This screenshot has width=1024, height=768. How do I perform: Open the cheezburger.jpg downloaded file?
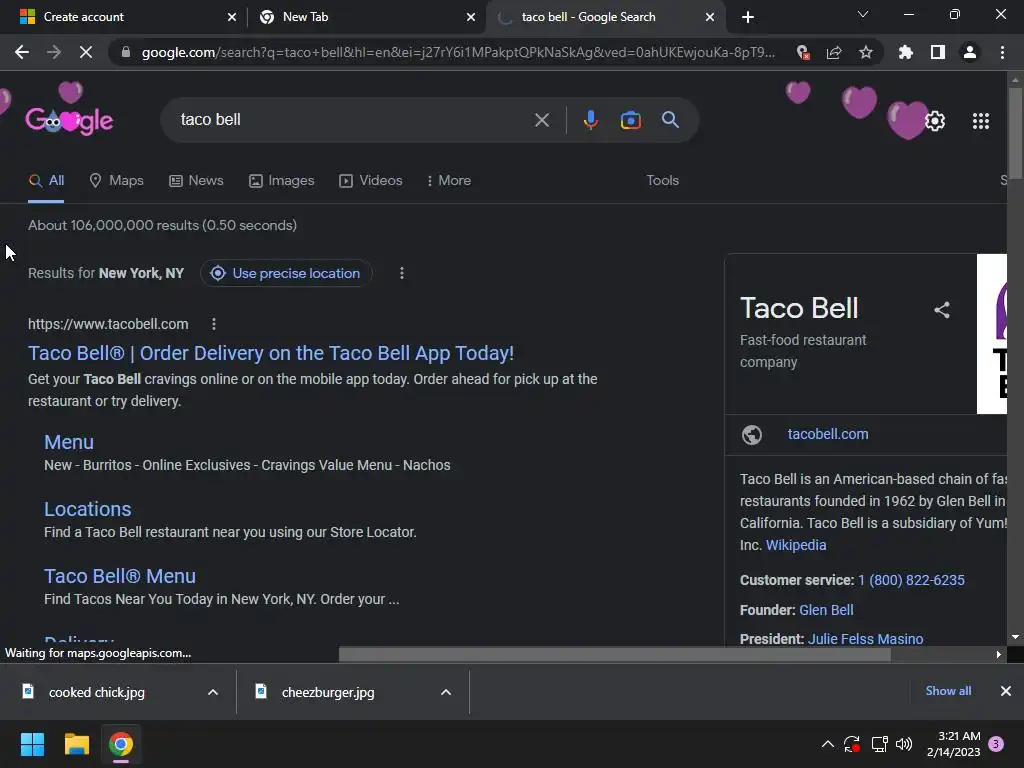[x=328, y=692]
